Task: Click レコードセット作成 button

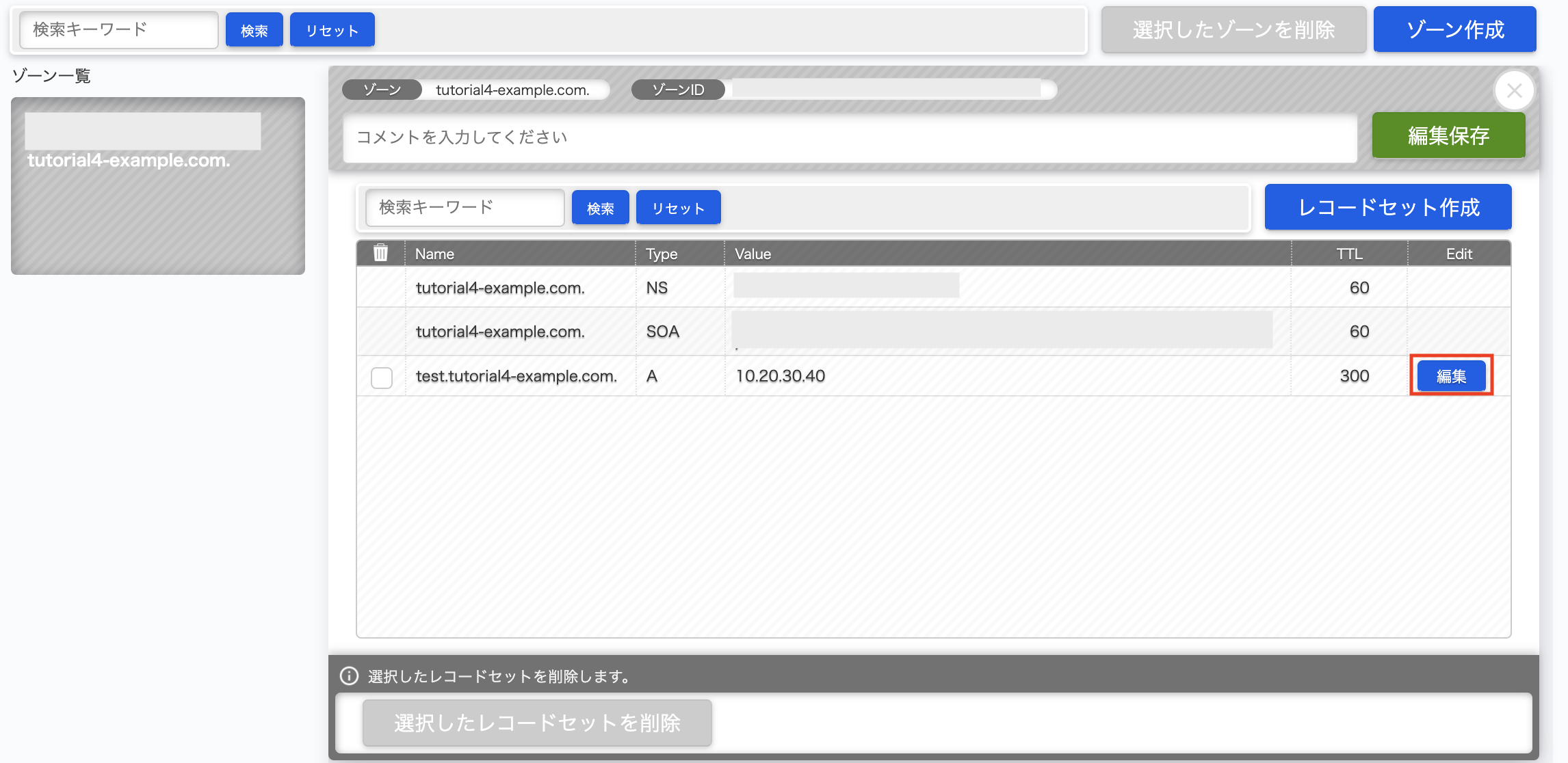Action: pos(1387,207)
